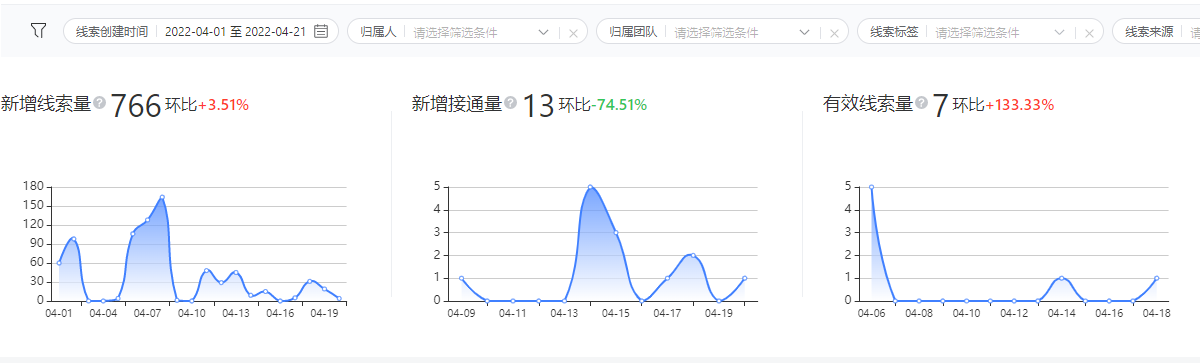The height and width of the screenshot is (363, 1200).
Task: Click the +3.51% change value
Action: pyautogui.click(x=222, y=104)
